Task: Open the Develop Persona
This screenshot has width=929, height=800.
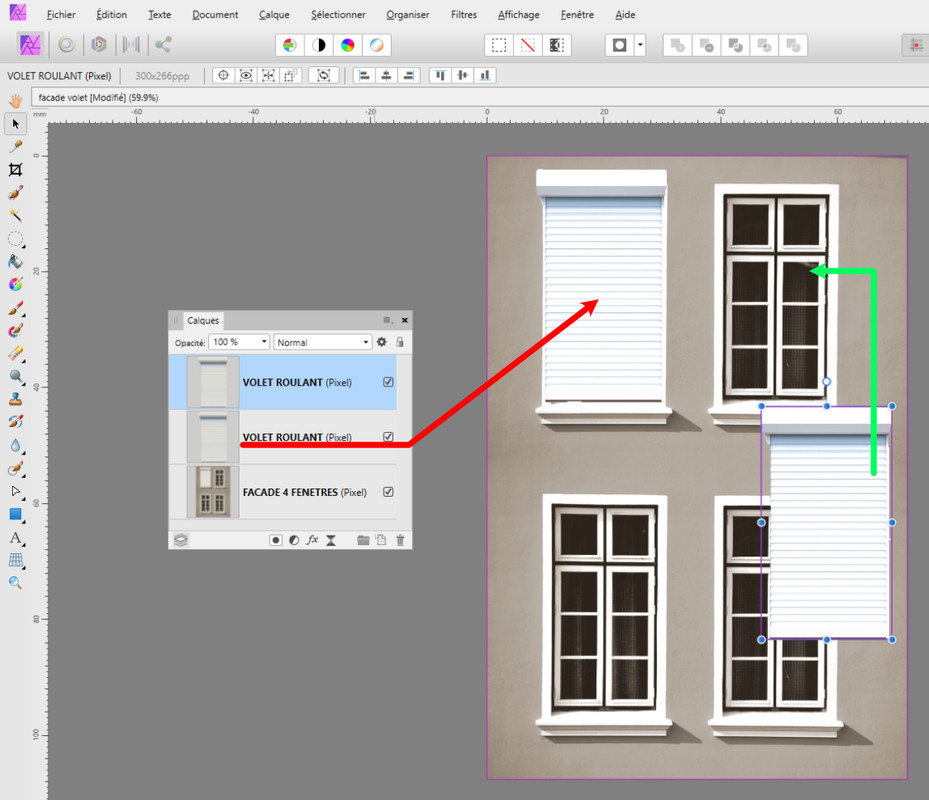Action: 99,44
